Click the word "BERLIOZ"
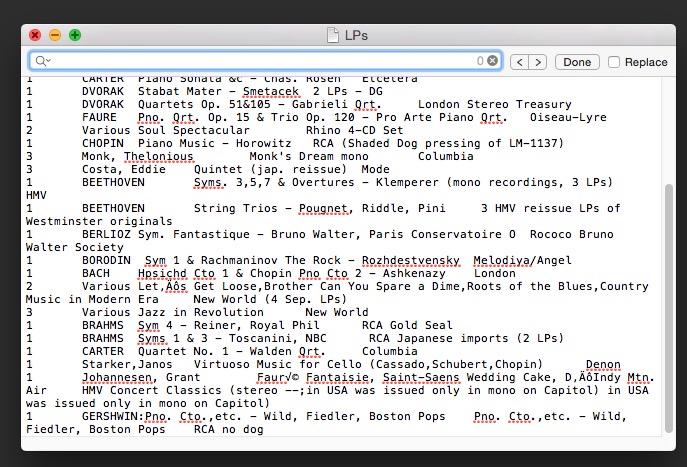687x467 pixels. pyautogui.click(x=106, y=234)
